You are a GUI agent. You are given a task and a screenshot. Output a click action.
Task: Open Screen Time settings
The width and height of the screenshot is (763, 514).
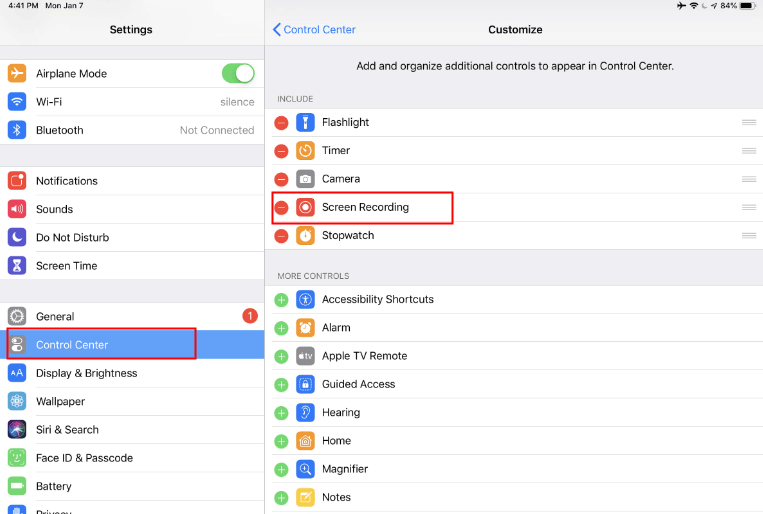coord(132,265)
